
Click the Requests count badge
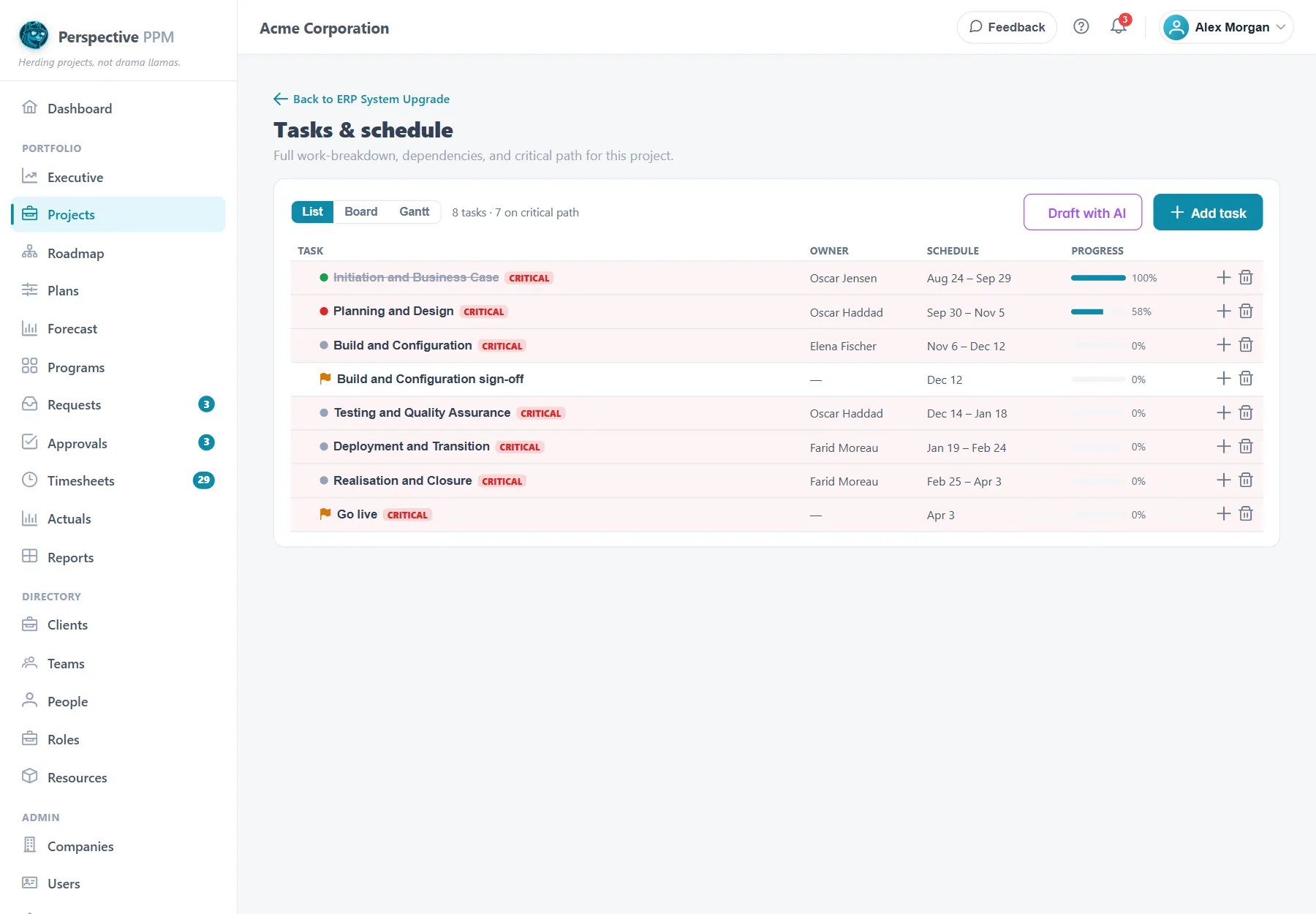click(206, 404)
